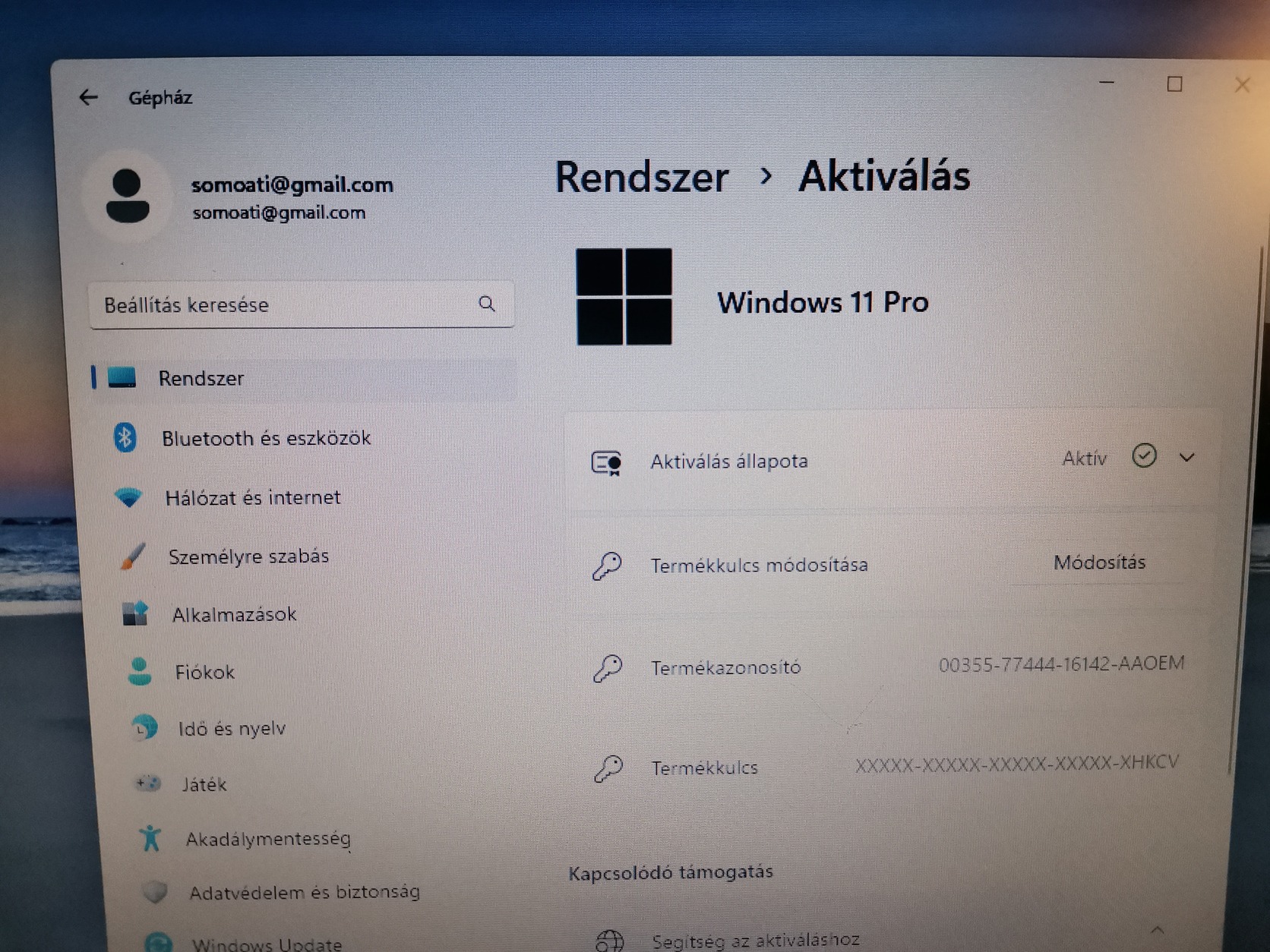Click the Rendszer monitor icon
Viewport: 1270px width, 952px height.
pyautogui.click(x=122, y=377)
